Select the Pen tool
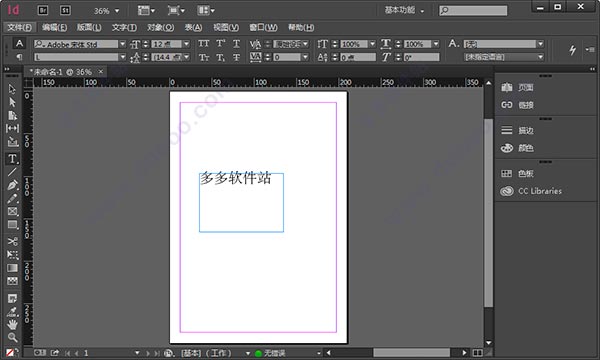The height and width of the screenshot is (360, 600). [12, 185]
